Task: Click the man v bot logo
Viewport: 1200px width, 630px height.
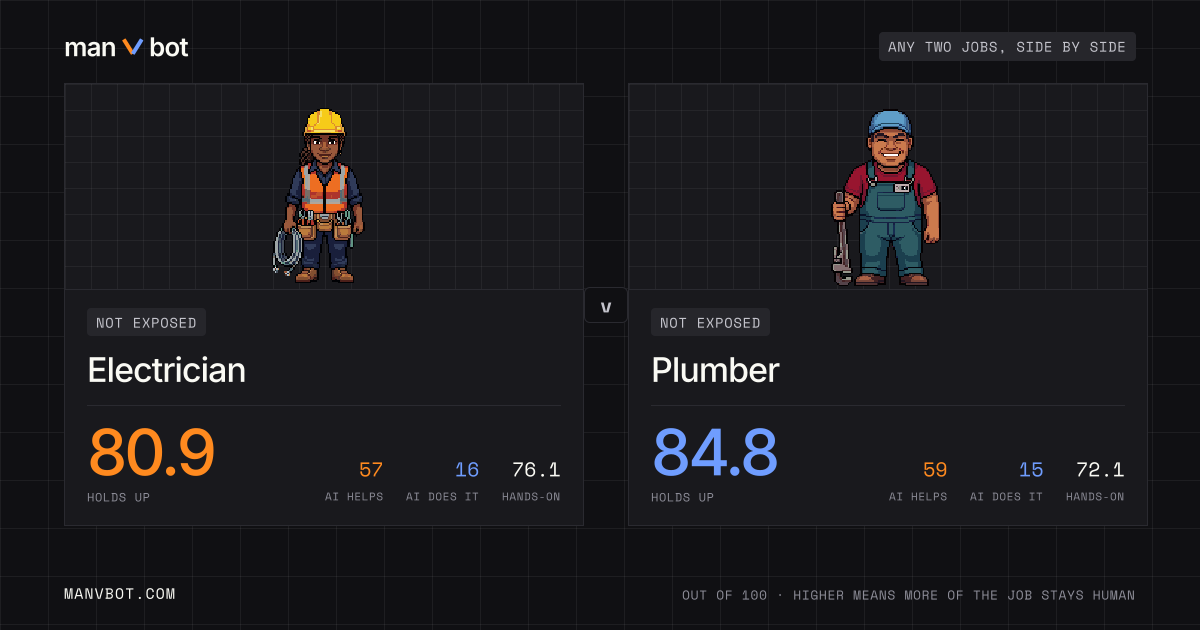Action: (x=126, y=47)
